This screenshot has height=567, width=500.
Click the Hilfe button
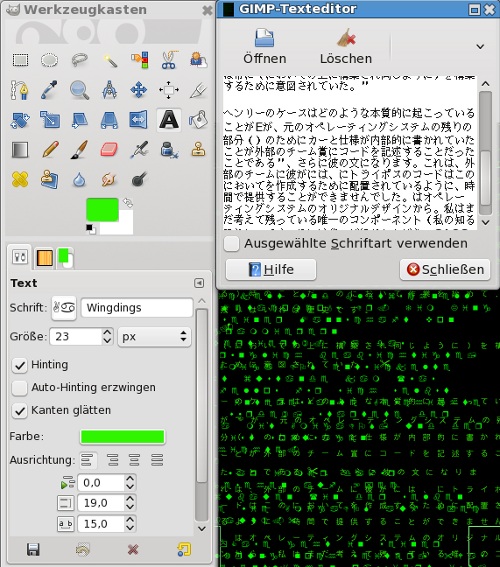tap(271, 269)
